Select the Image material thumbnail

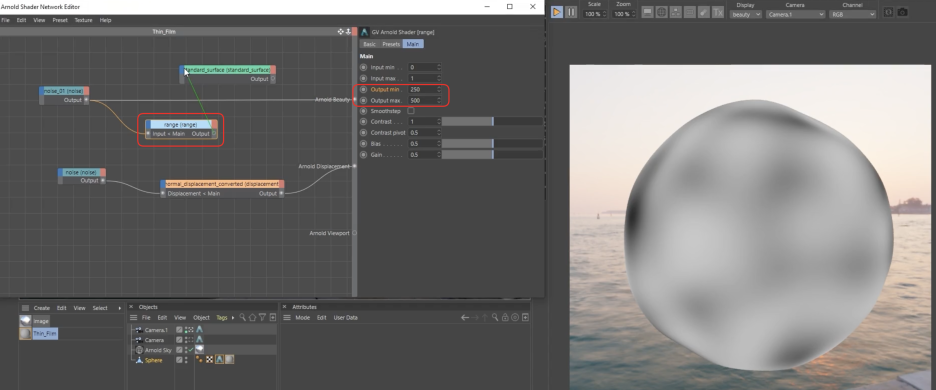(26, 321)
